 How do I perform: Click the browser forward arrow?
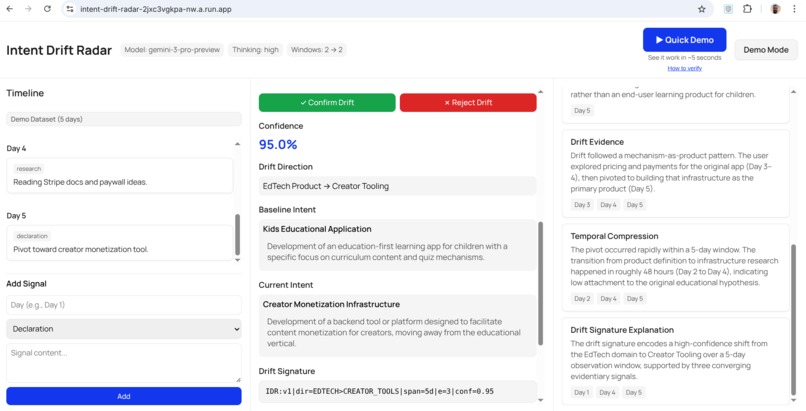point(28,9)
